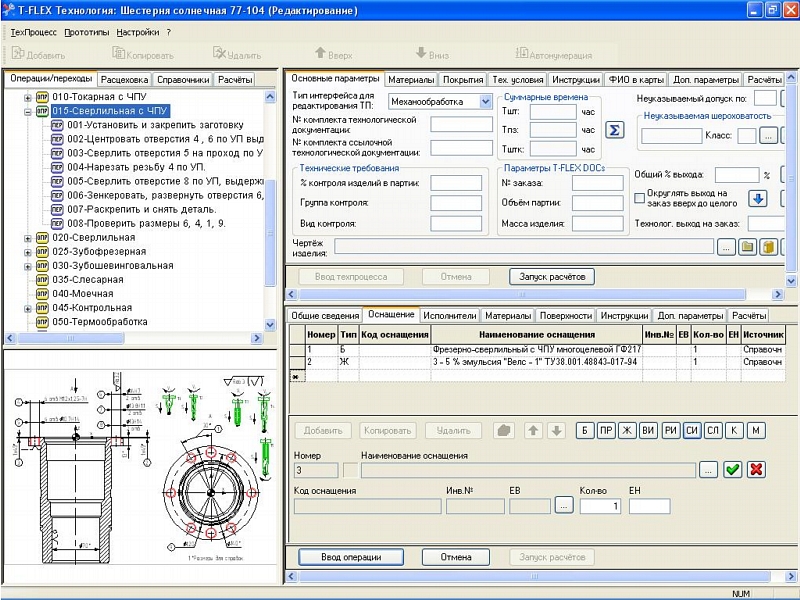The image size is (800, 600).
Task: Select equipment type СЛ button
Action: coord(713,431)
